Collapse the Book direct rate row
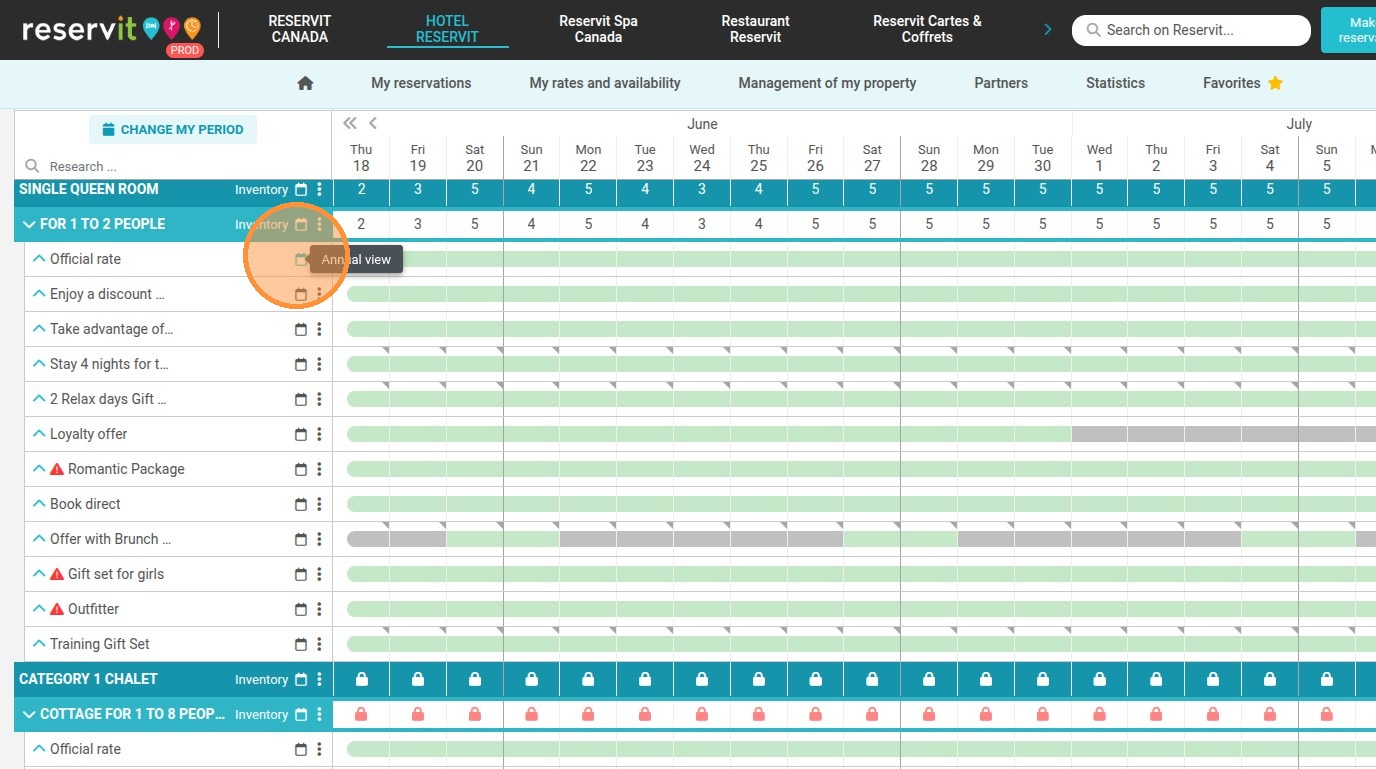Screen dimensions: 1376x769 click(x=39, y=504)
